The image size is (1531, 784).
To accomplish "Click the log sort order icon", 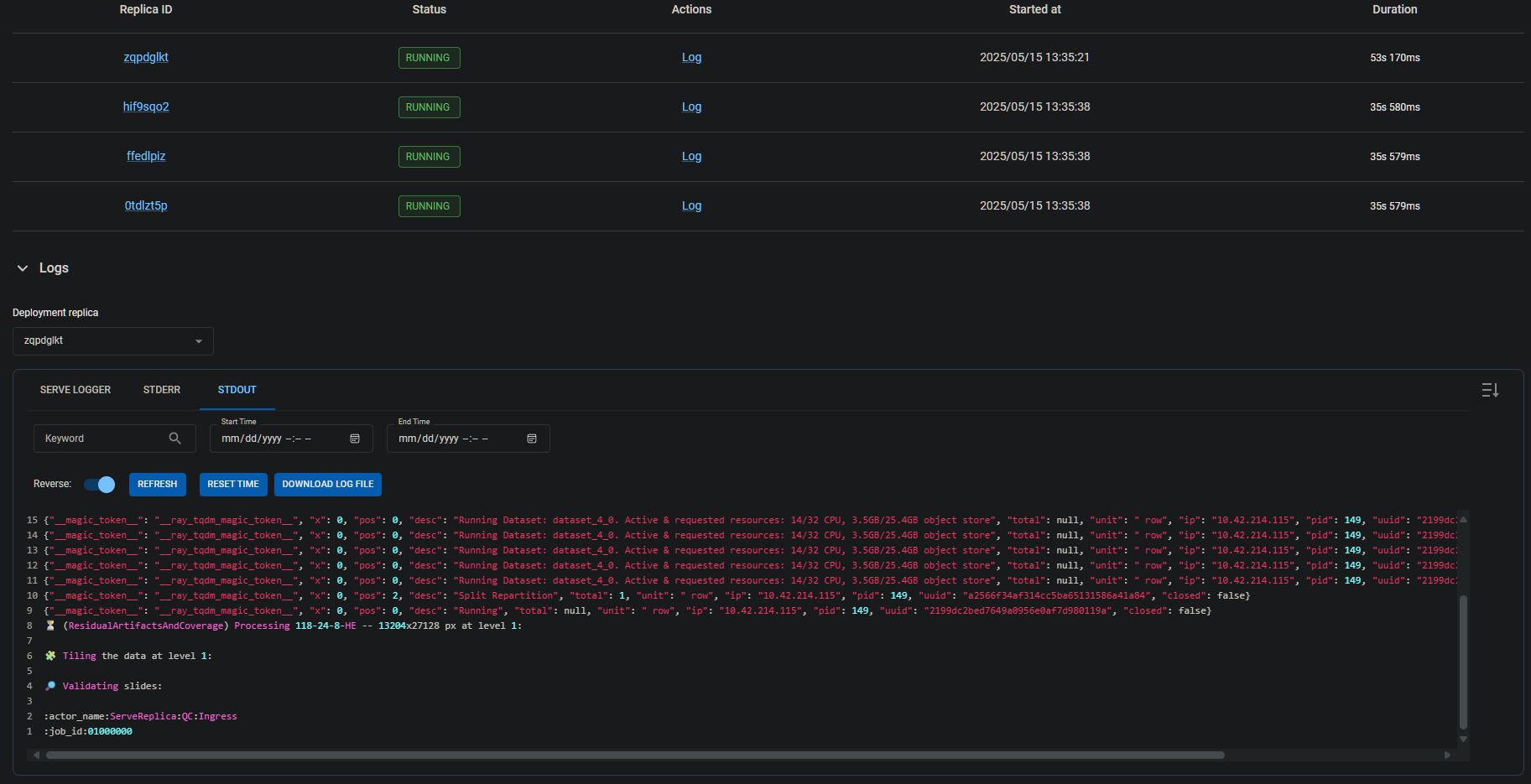I will pos(1490,390).
